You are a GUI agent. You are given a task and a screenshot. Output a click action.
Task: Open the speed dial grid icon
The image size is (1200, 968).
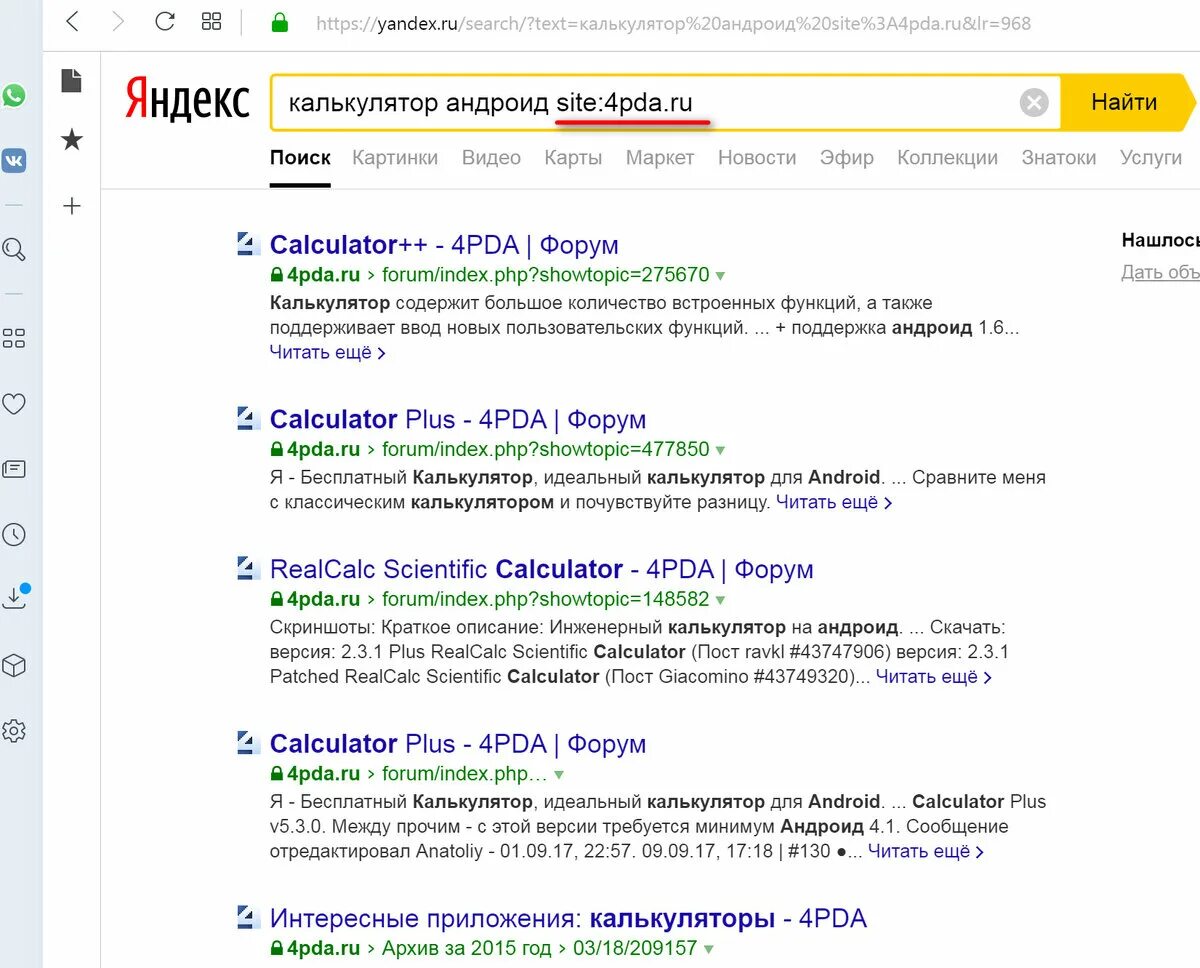click(x=211, y=22)
